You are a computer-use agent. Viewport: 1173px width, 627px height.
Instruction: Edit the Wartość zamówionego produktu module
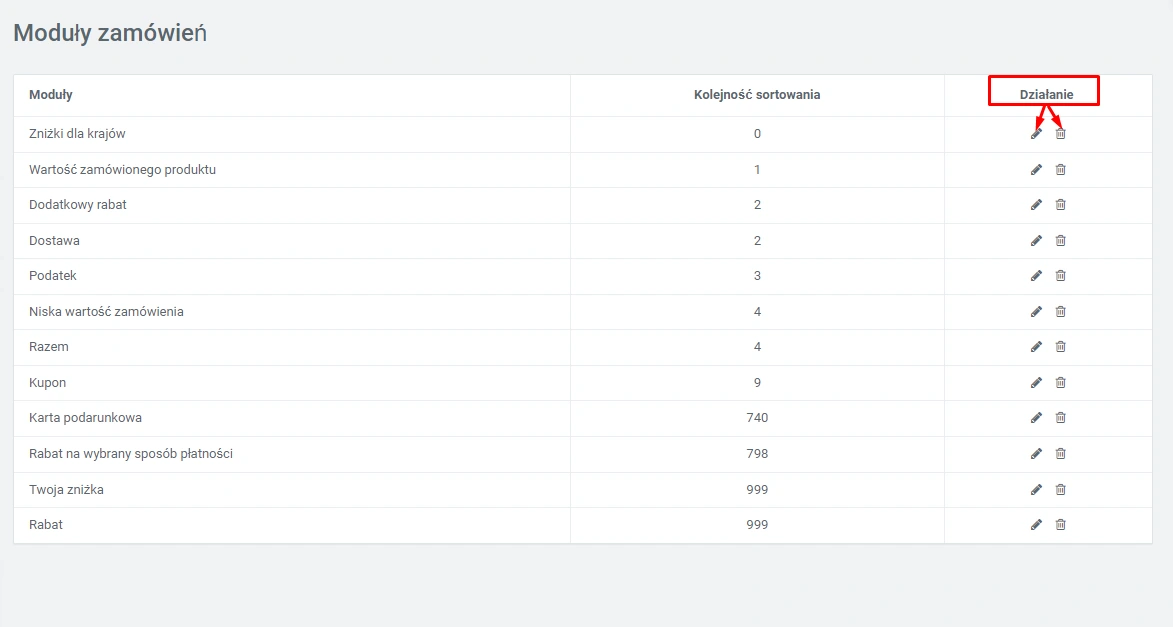pyautogui.click(x=1036, y=170)
